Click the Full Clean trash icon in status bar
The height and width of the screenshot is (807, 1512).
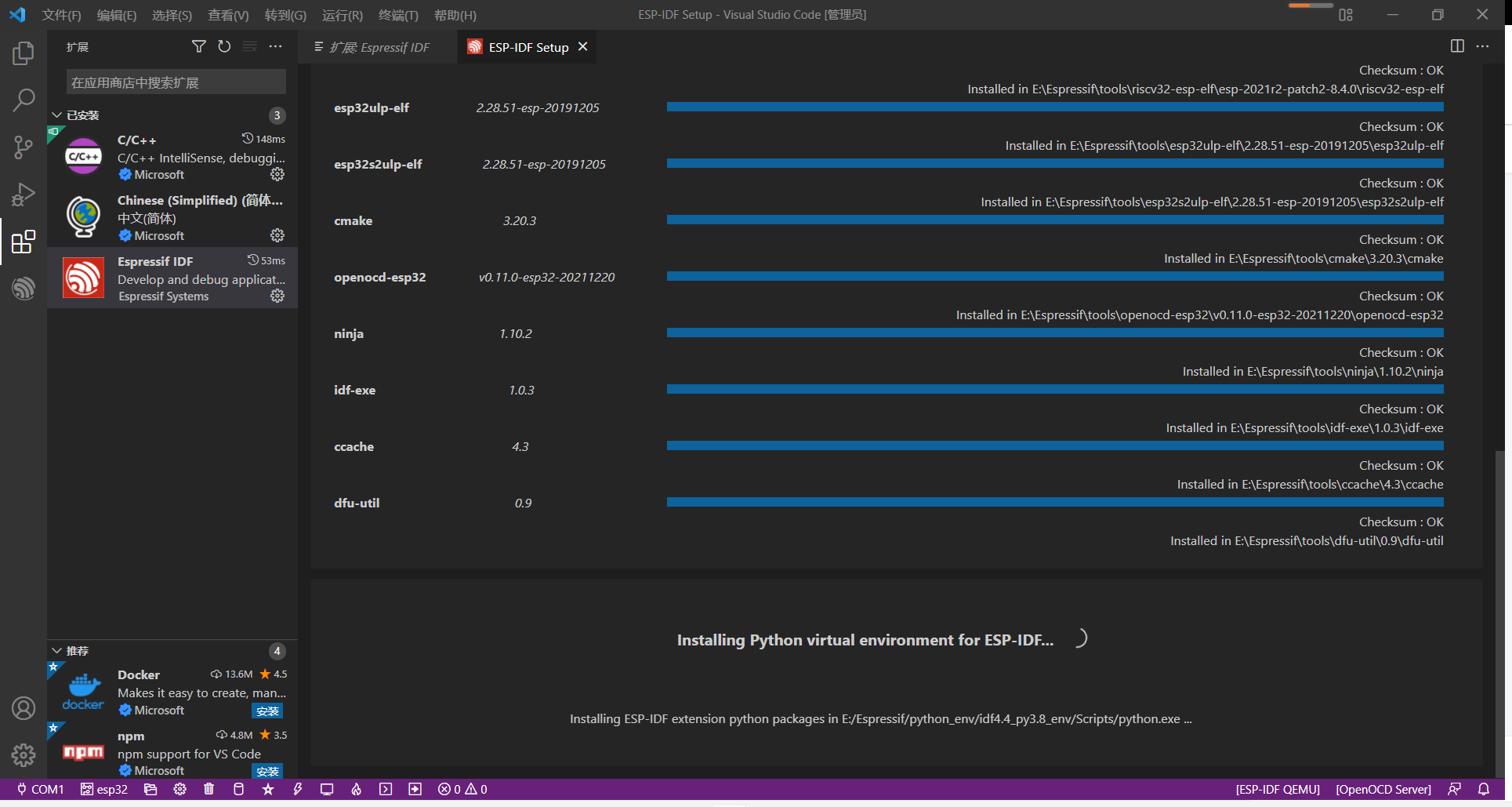208,790
